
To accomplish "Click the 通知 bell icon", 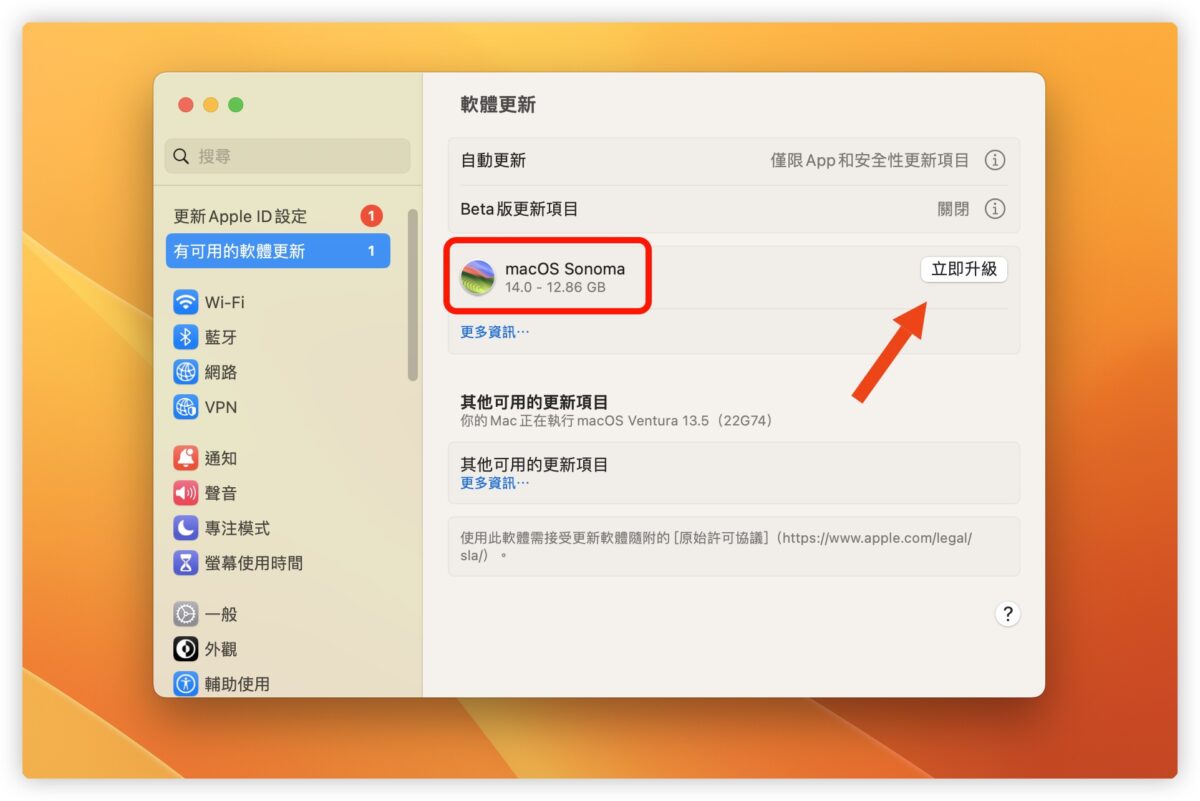I will (185, 458).
